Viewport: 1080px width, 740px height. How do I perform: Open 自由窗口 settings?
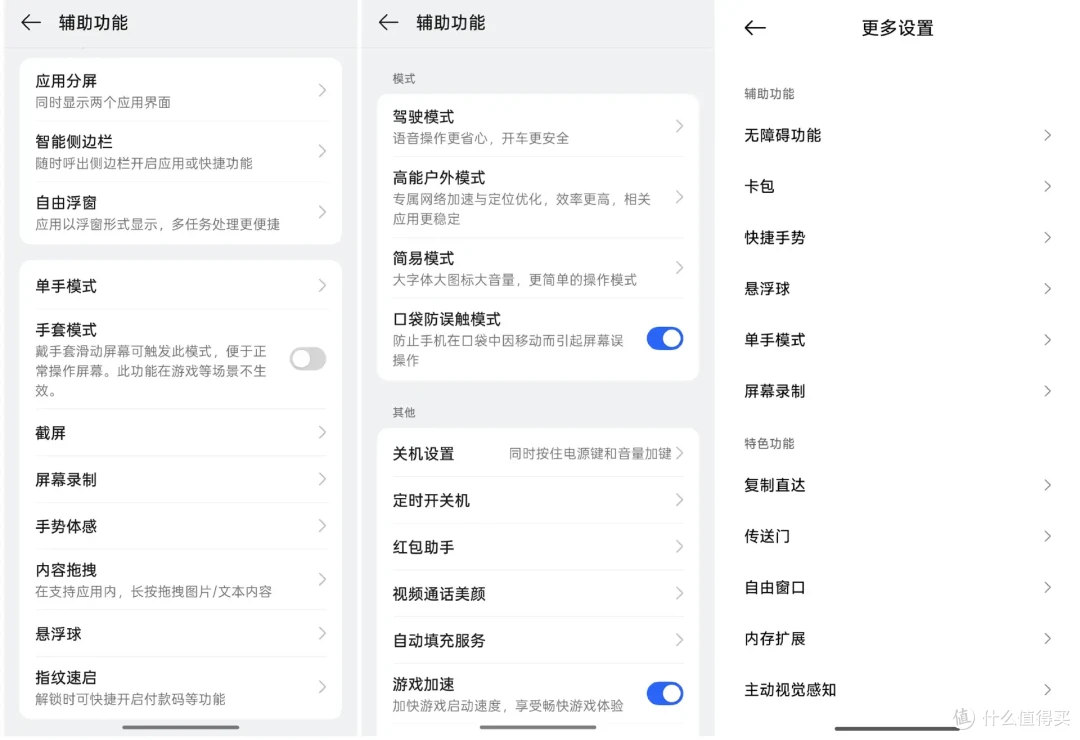897,588
